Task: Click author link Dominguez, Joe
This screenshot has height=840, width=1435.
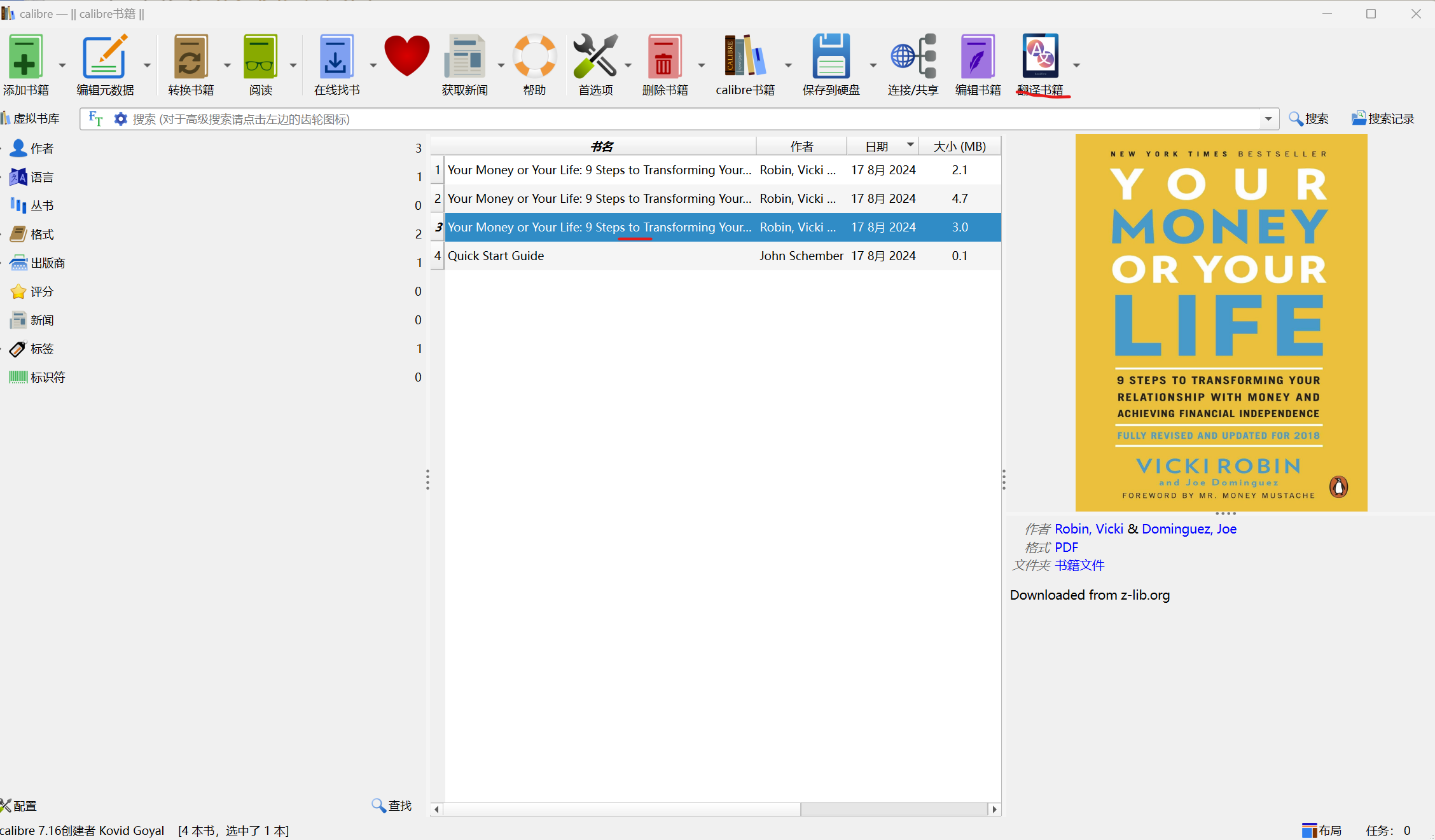Action: point(1189,528)
